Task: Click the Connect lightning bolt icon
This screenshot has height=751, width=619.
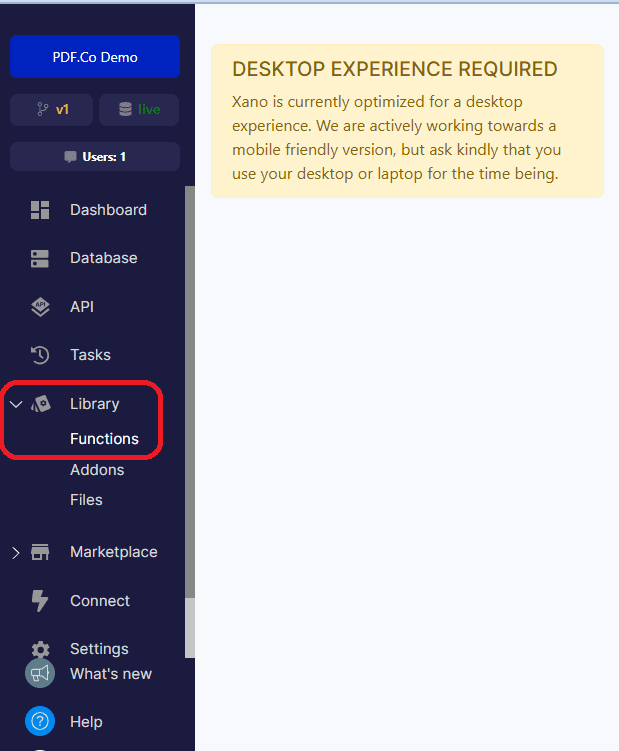Action: coord(40,601)
